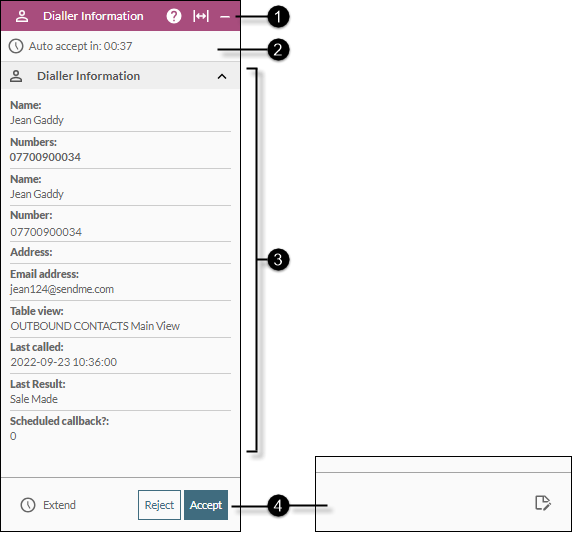Image resolution: width=572 pixels, height=533 pixels.
Task: Open the edit note icon in the right panel
Action: (543, 503)
